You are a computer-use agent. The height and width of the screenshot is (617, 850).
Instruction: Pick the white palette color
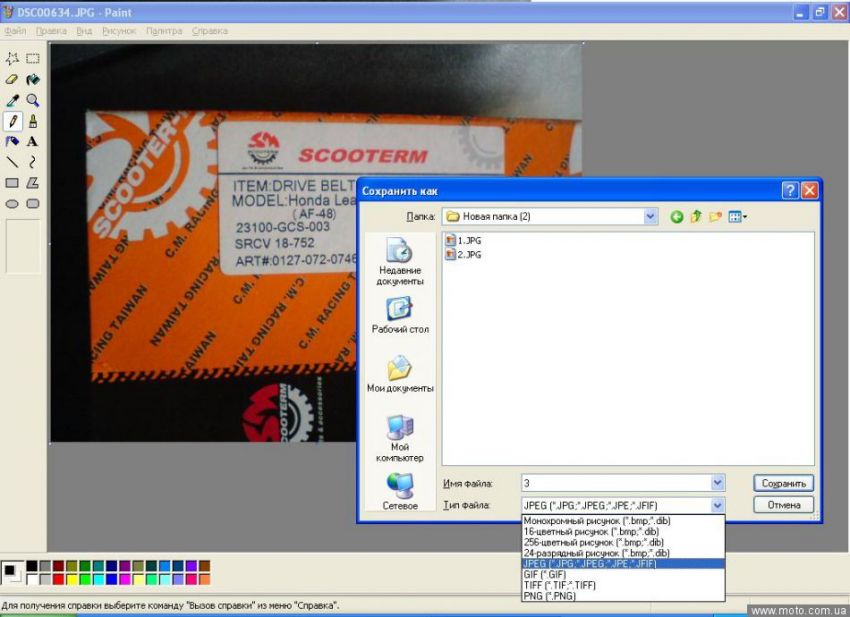tap(32, 579)
